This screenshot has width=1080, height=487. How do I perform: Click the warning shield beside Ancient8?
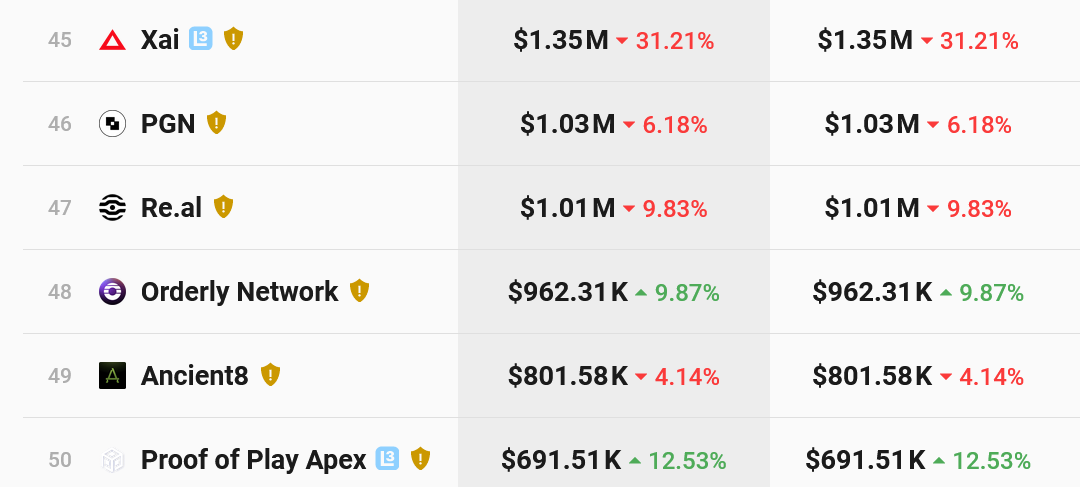pyautogui.click(x=270, y=375)
